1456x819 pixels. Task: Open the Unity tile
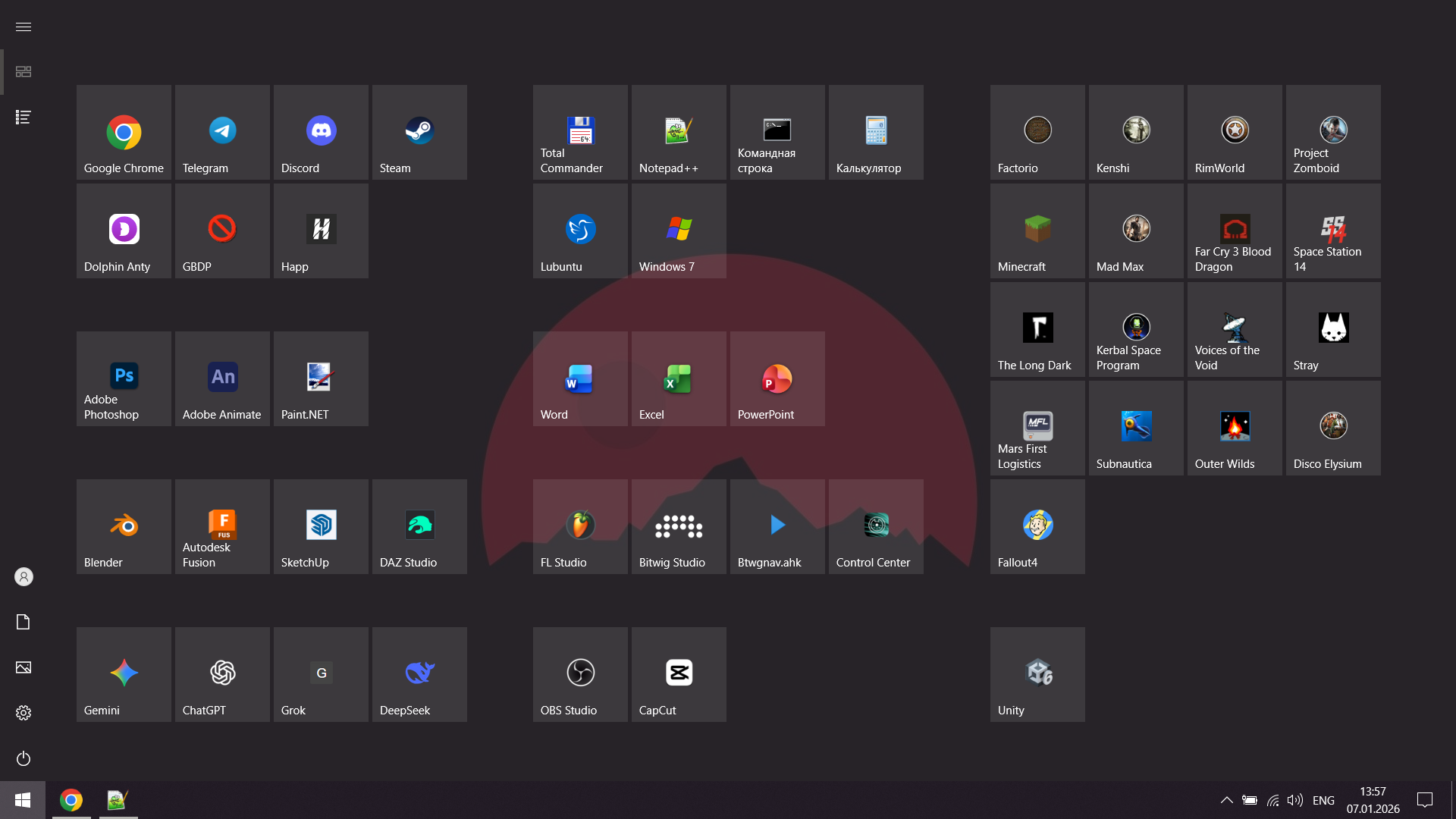tap(1037, 674)
